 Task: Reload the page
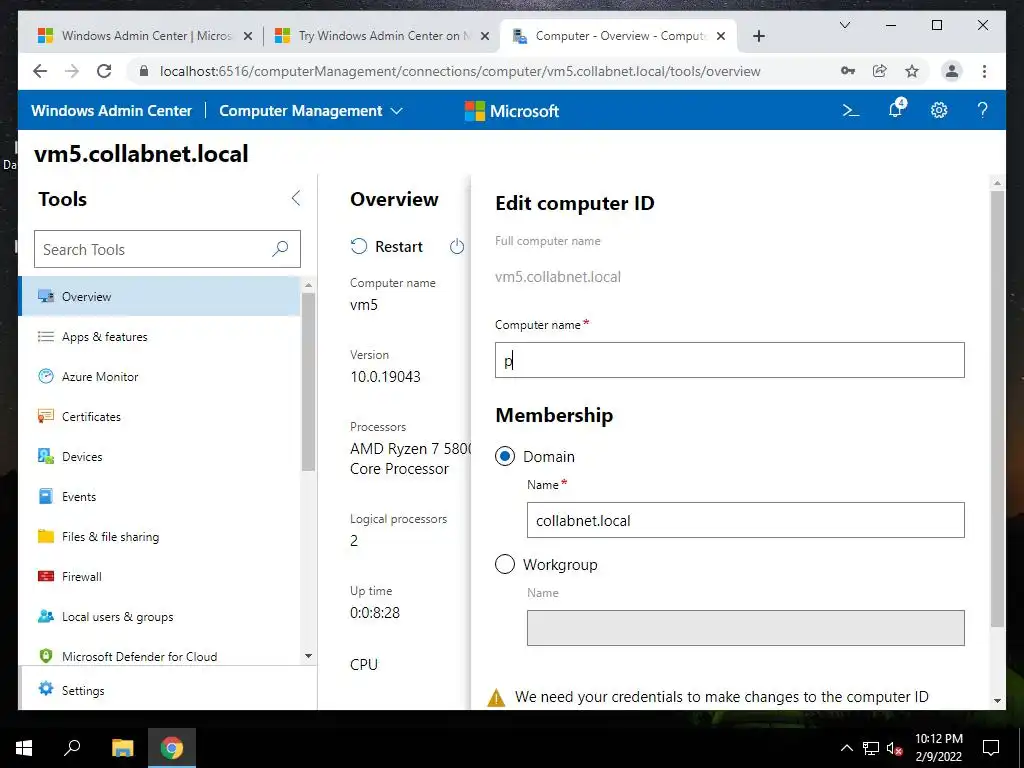pyautogui.click(x=104, y=71)
